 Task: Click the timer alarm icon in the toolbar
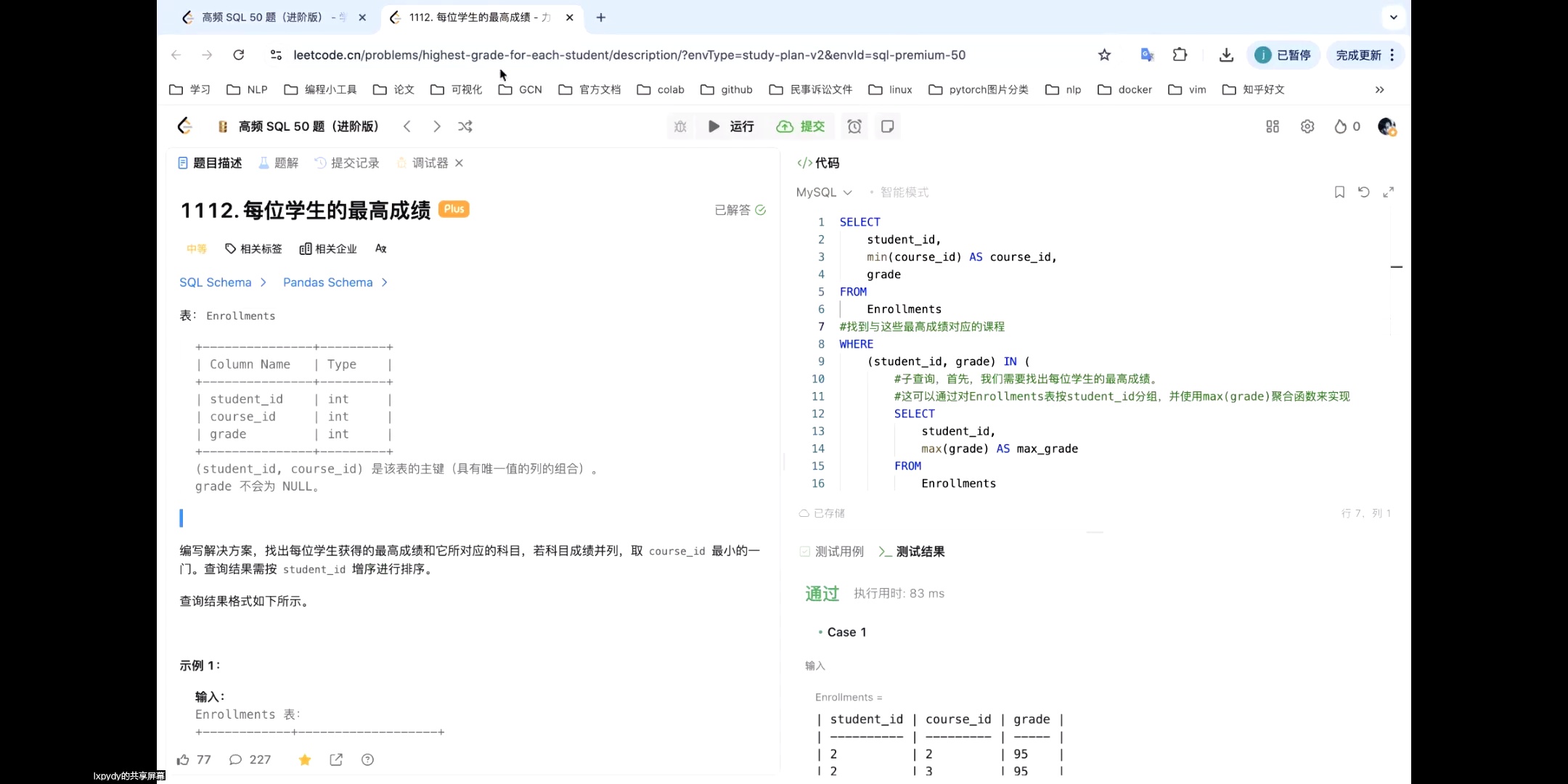pyautogui.click(x=854, y=126)
